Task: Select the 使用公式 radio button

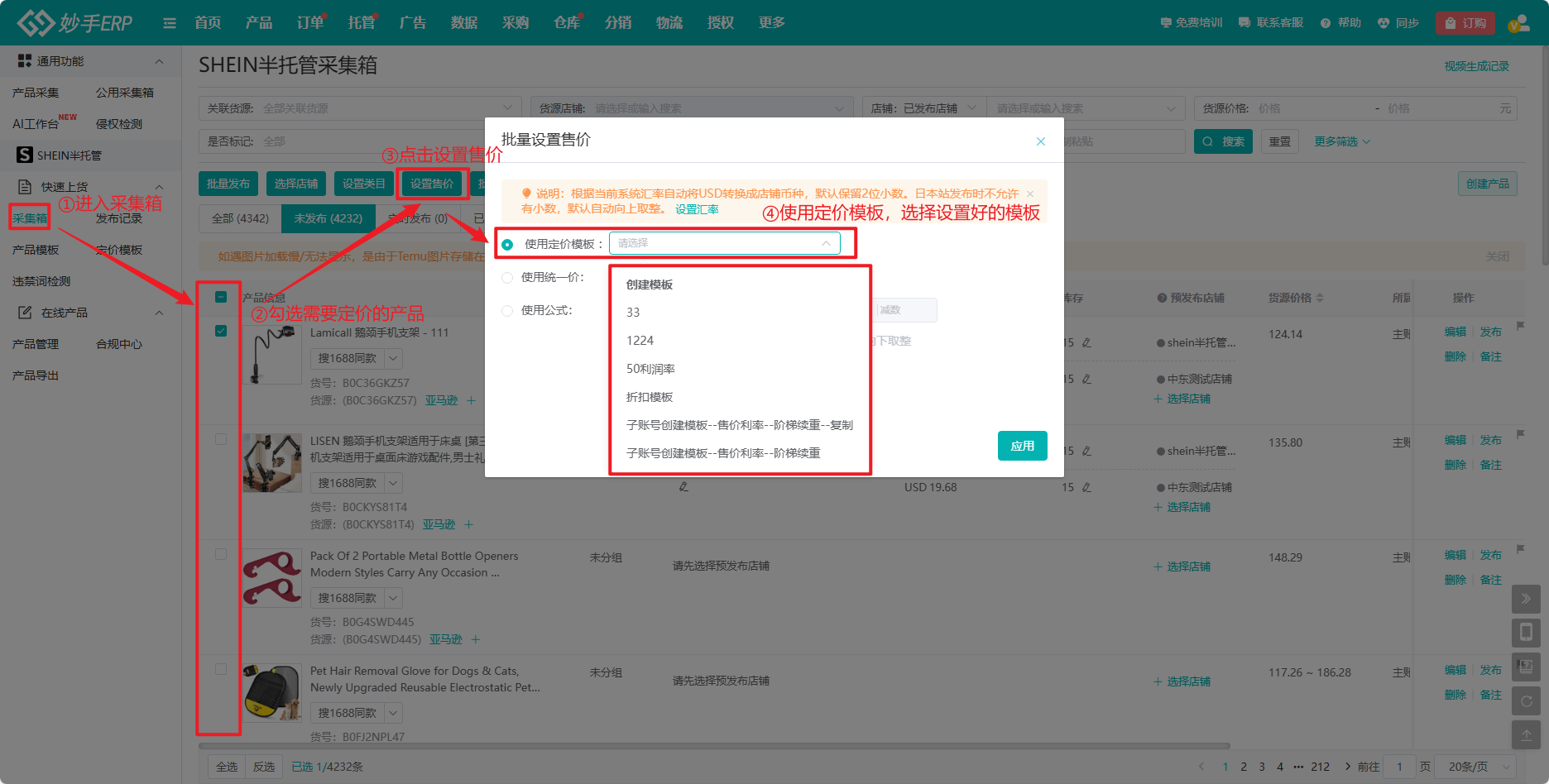Action: pos(507,311)
